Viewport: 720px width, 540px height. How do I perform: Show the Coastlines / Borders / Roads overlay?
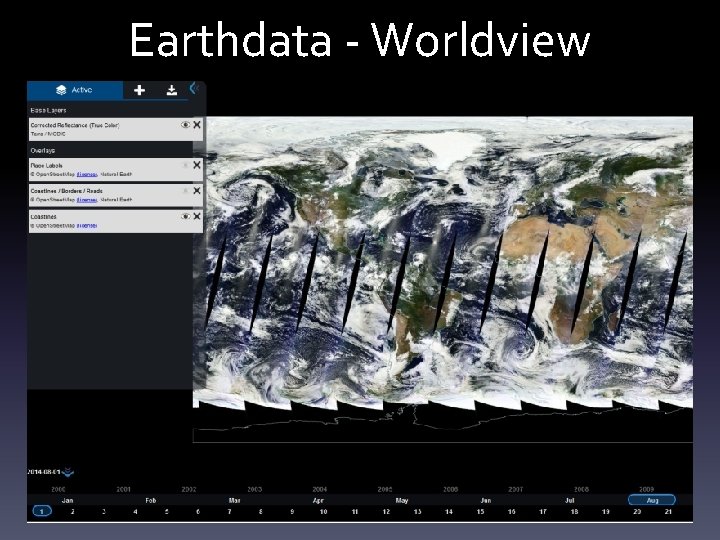185,191
